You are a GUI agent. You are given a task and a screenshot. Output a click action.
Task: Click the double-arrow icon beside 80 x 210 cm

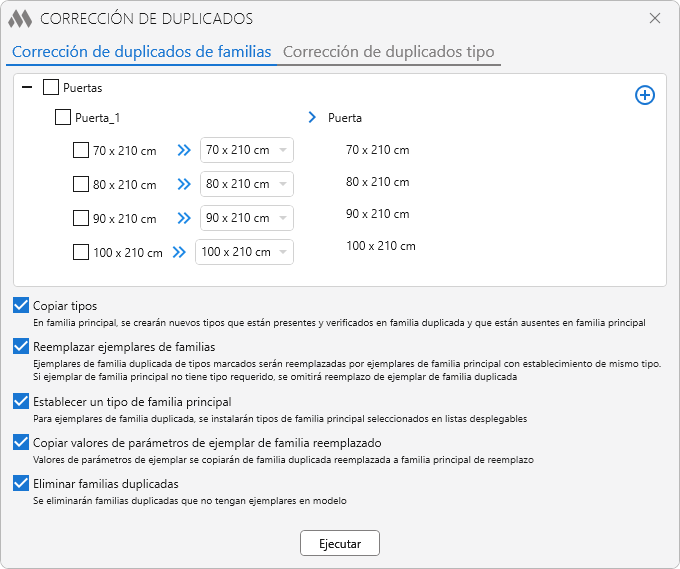click(183, 185)
